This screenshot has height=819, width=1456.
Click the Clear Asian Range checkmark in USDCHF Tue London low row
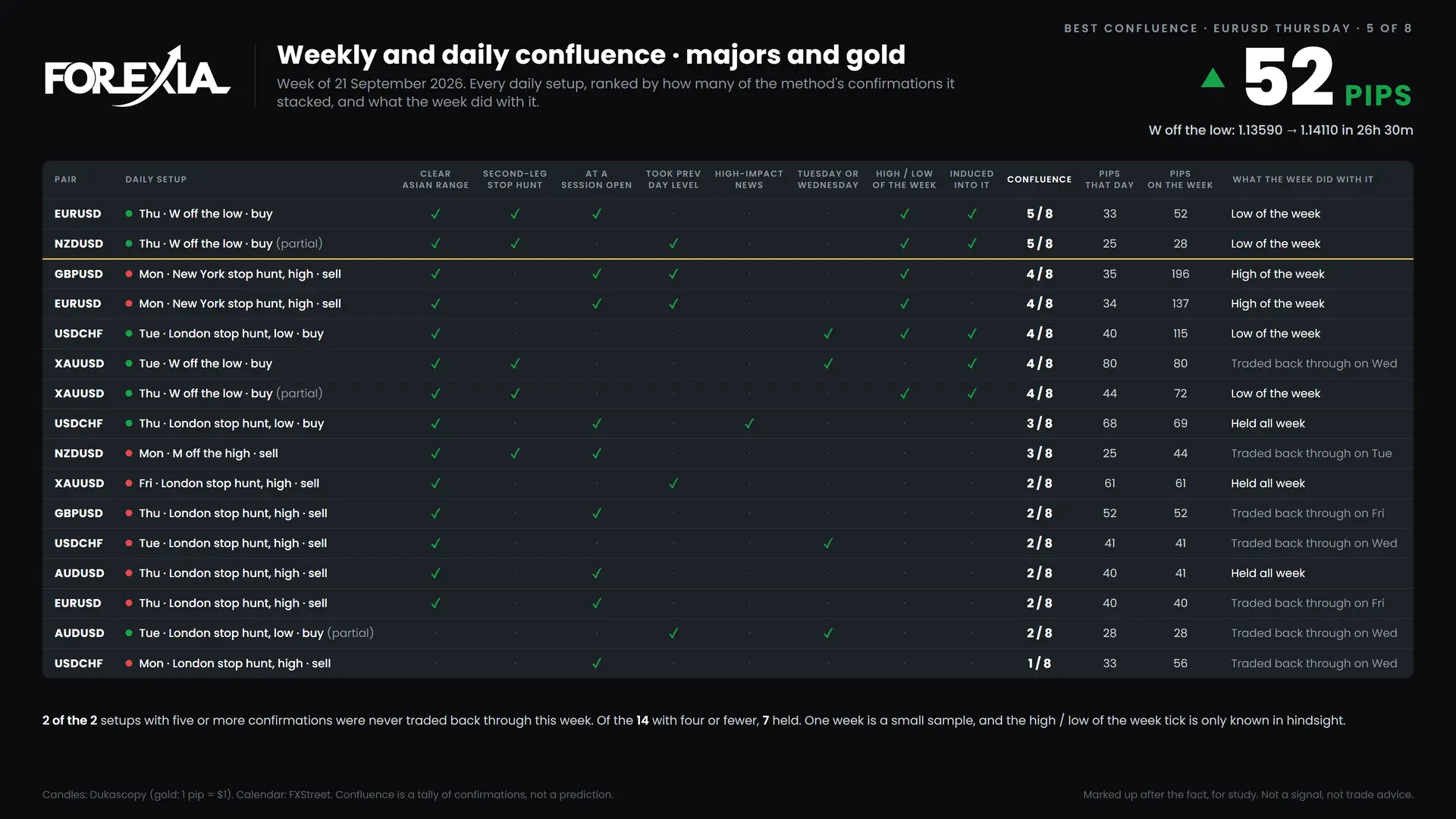[435, 334]
